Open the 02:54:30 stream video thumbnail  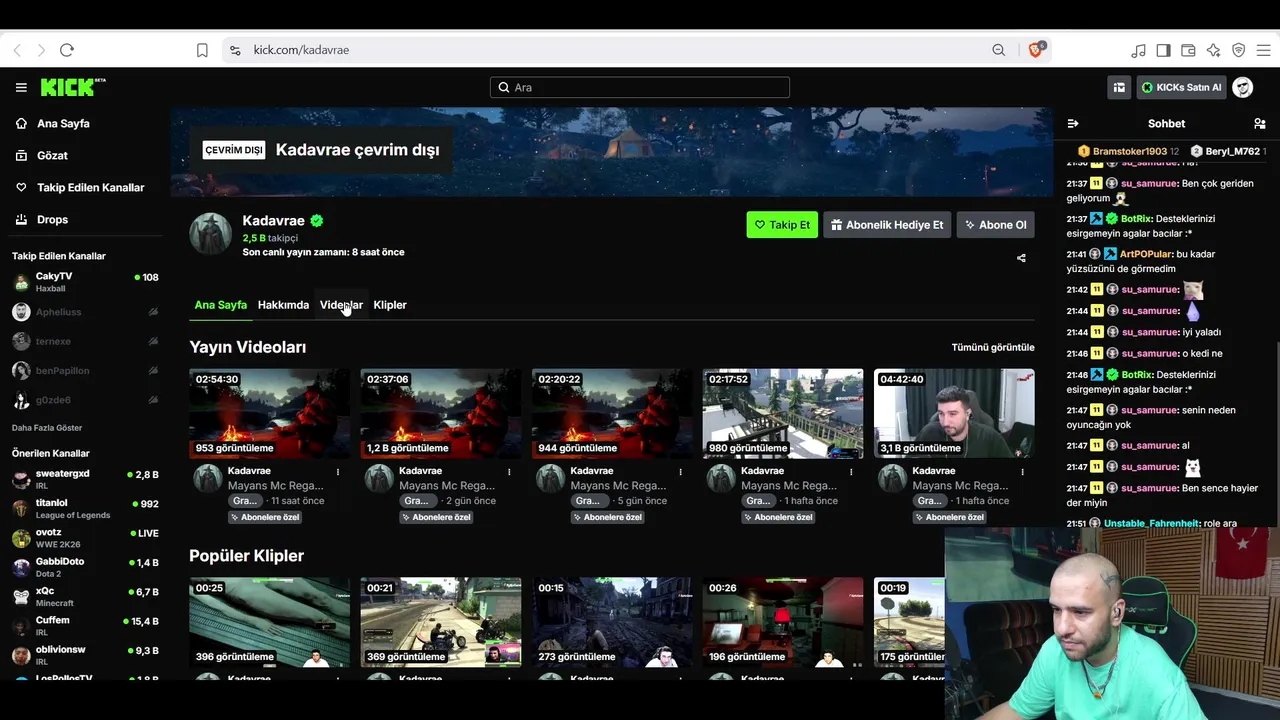(x=270, y=414)
